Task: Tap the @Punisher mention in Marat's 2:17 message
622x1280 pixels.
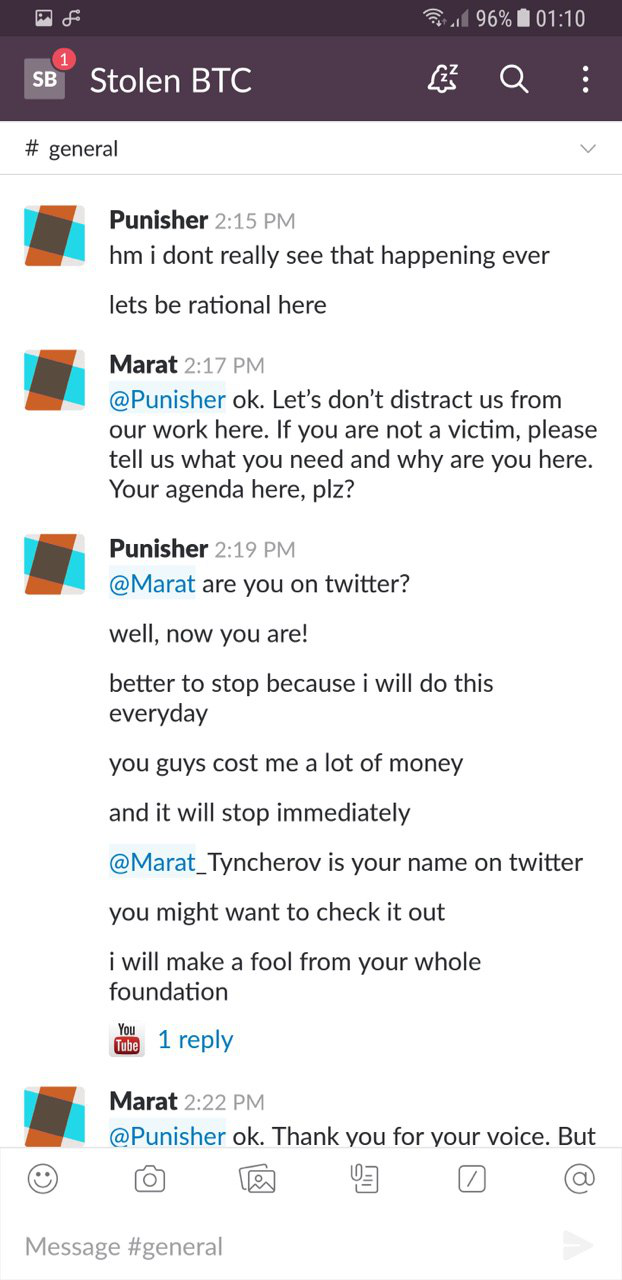Action: (167, 400)
